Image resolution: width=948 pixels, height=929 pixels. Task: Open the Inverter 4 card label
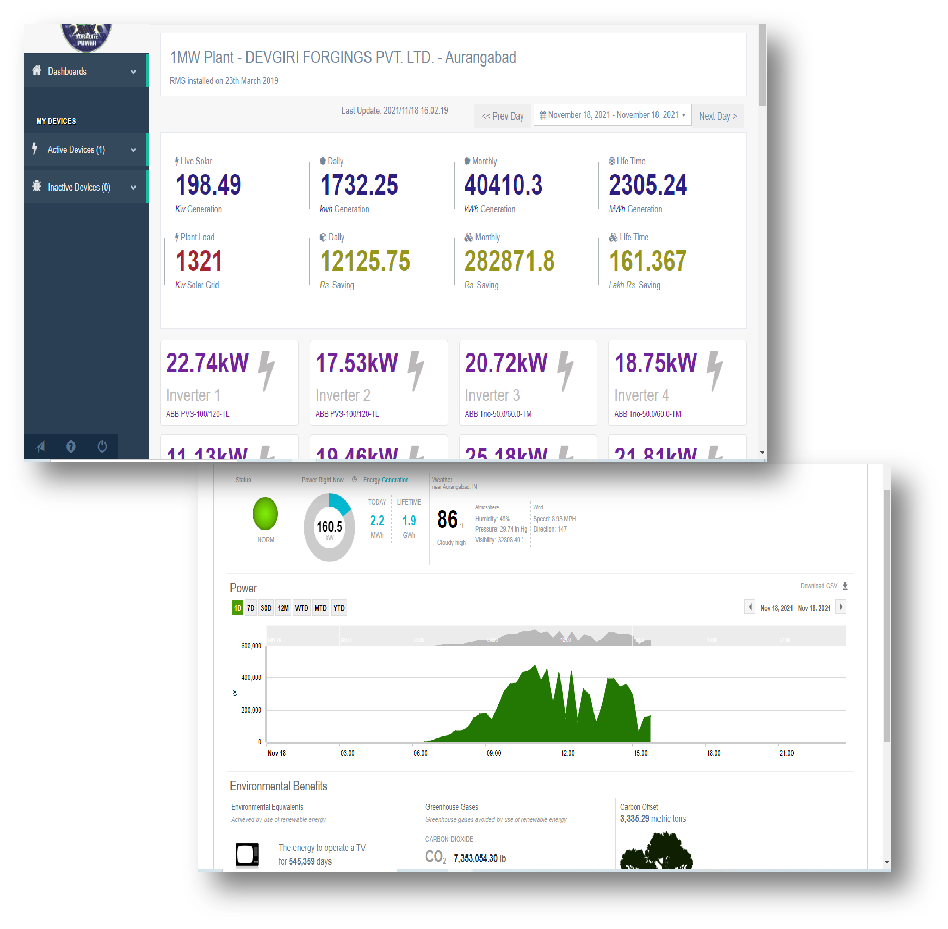[641, 395]
